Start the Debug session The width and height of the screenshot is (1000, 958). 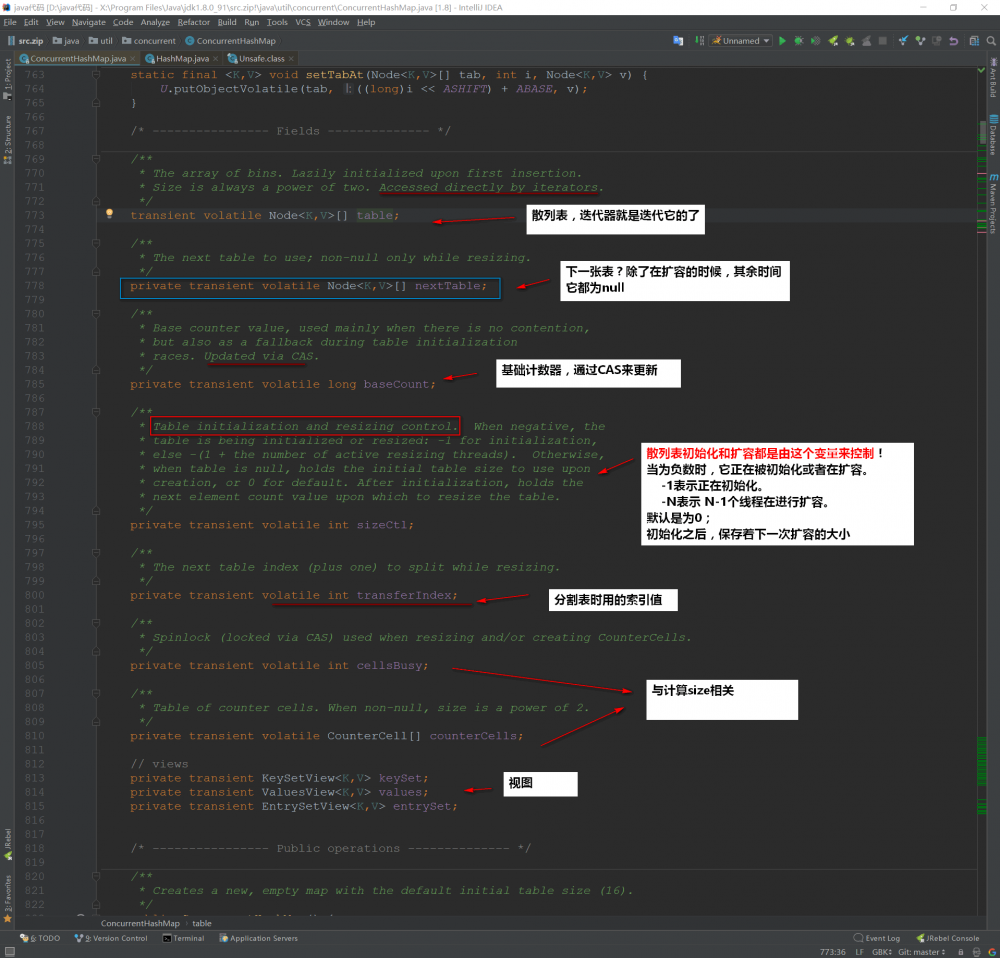click(x=799, y=41)
